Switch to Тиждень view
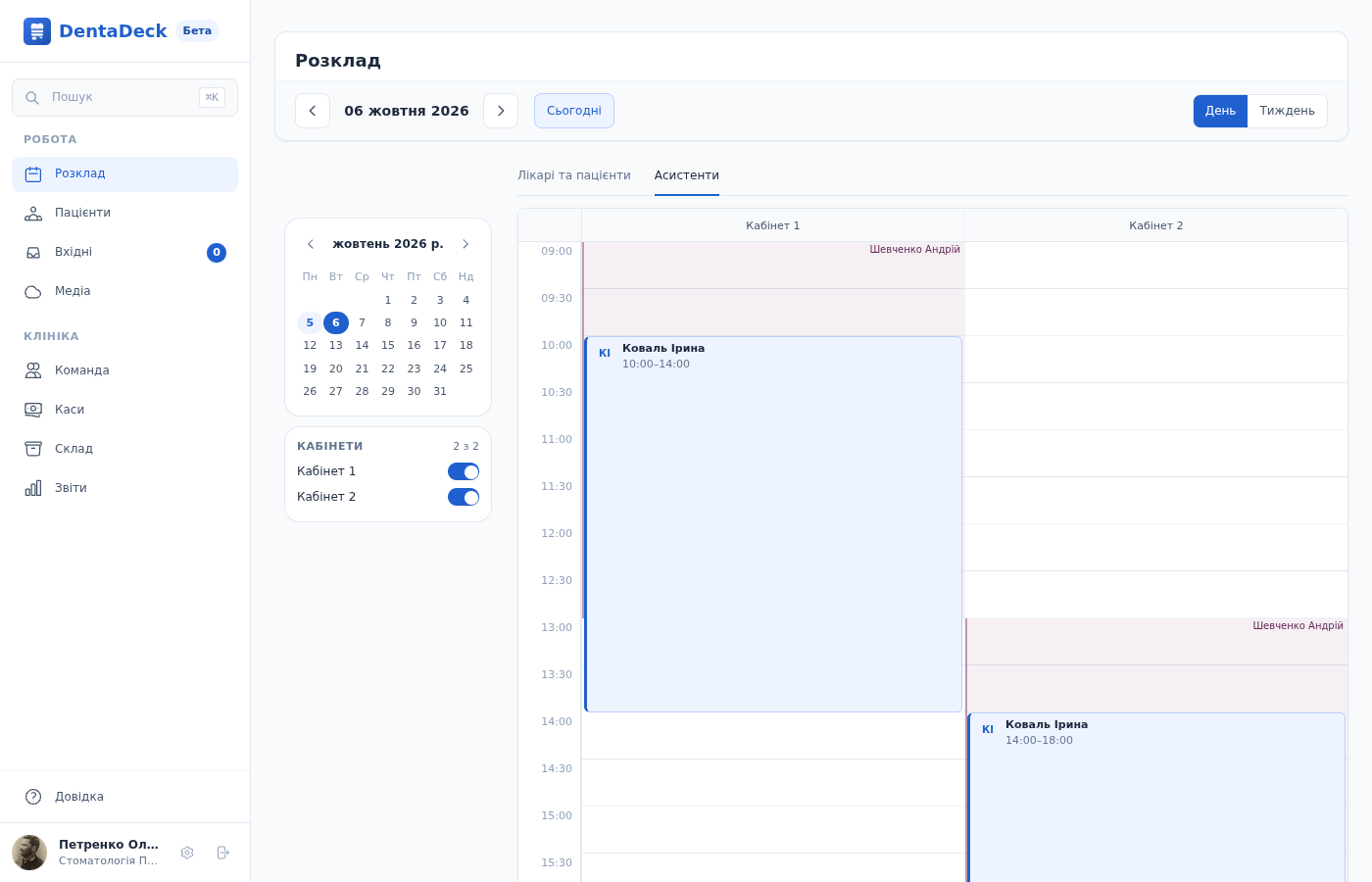This screenshot has width=1372, height=882. pos(1287,111)
